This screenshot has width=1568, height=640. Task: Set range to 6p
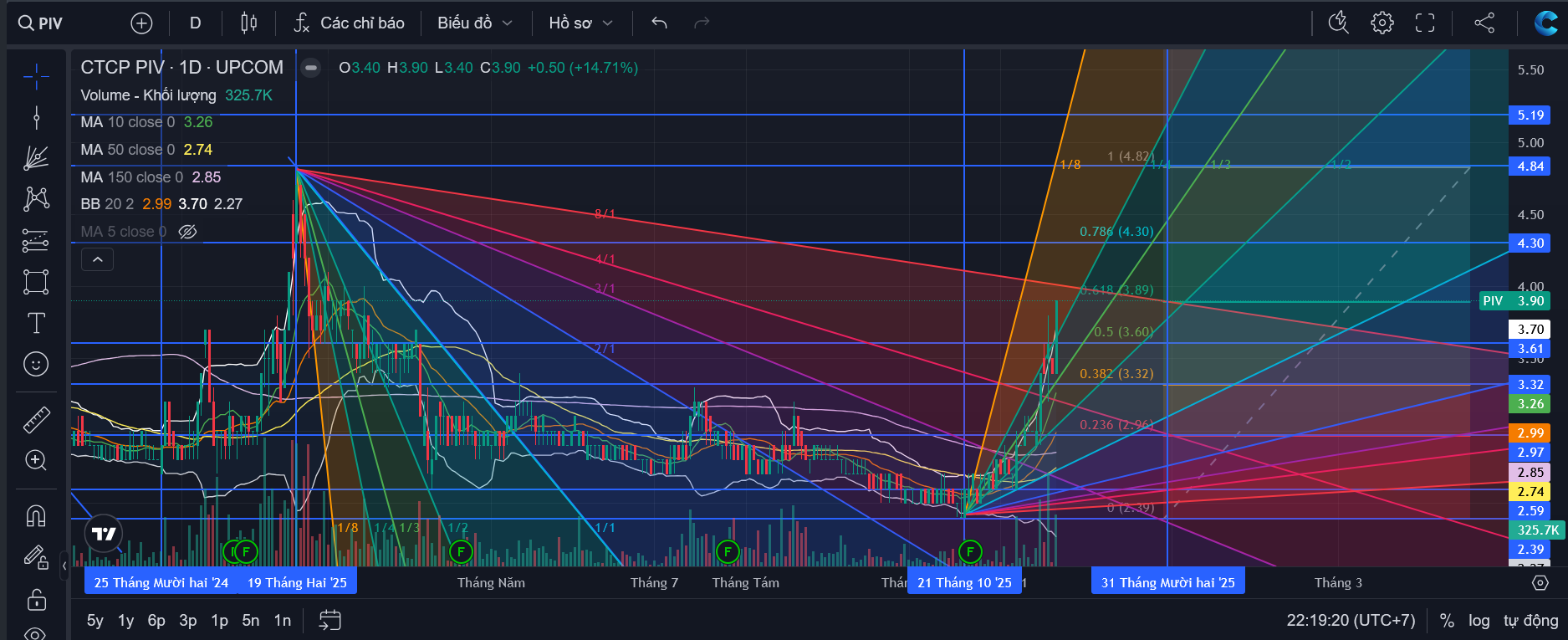point(156,621)
